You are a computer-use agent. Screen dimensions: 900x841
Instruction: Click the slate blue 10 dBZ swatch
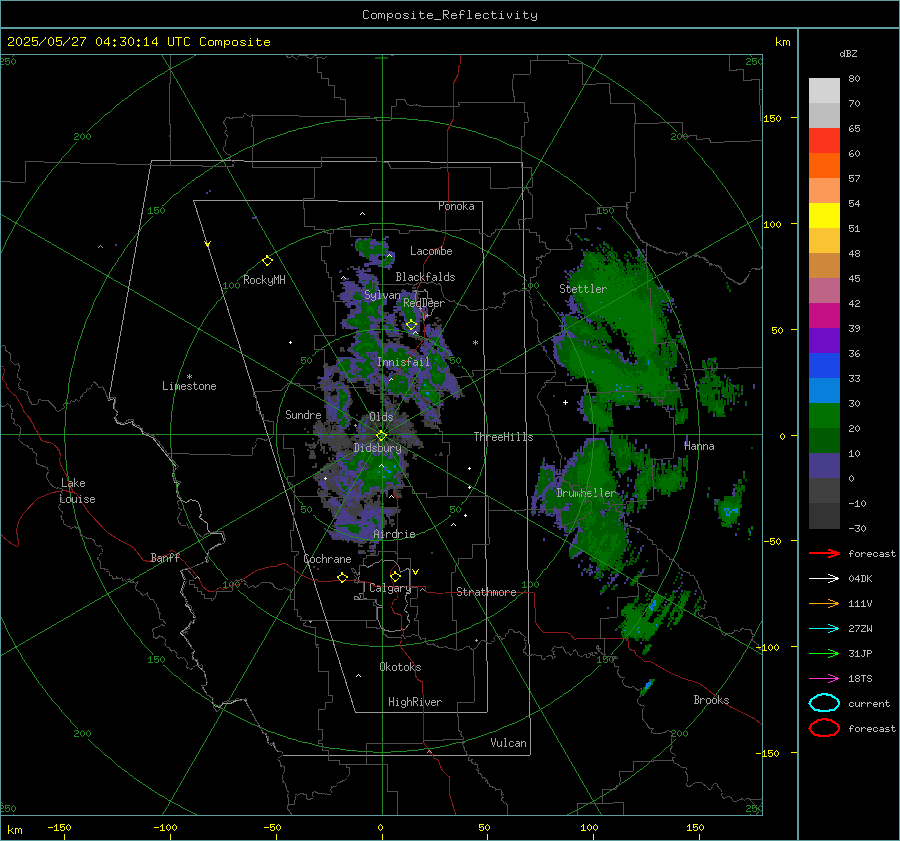824,465
